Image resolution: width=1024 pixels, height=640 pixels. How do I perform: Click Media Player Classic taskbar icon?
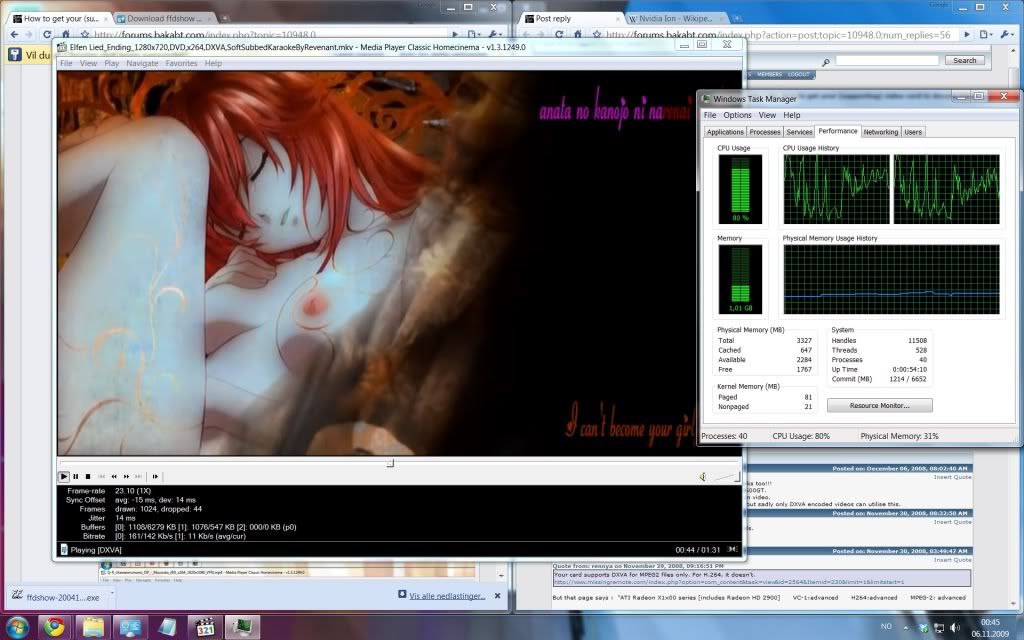(x=204, y=627)
